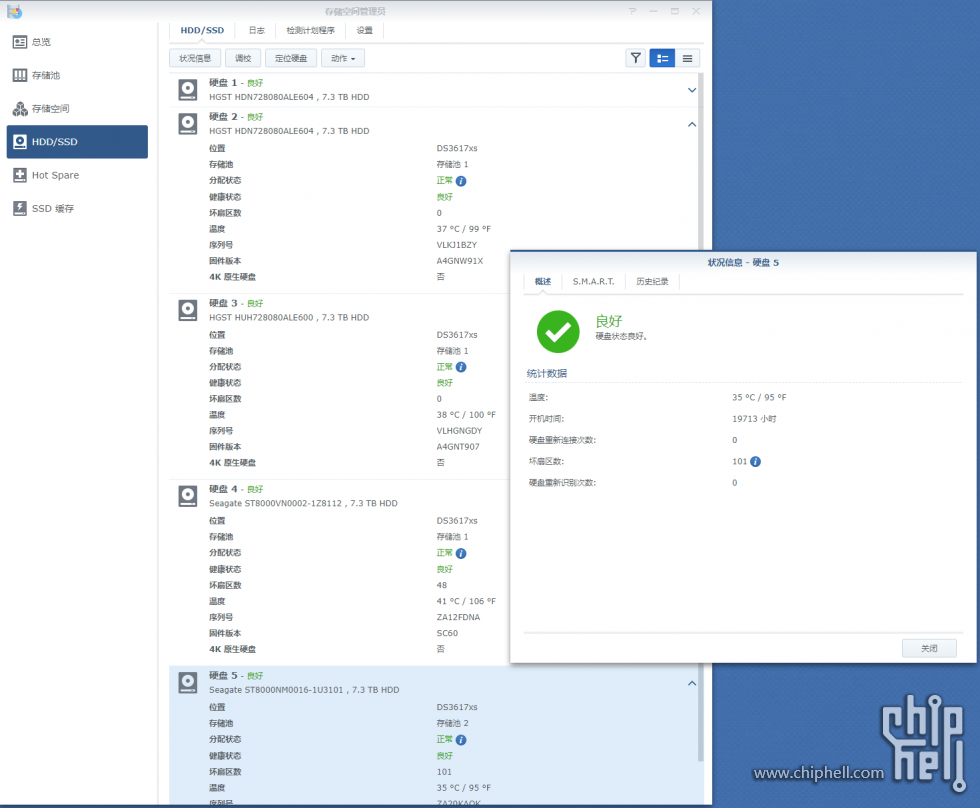980x808 pixels.
Task: Click the drive icon for 硬盘 1
Action: point(188,89)
